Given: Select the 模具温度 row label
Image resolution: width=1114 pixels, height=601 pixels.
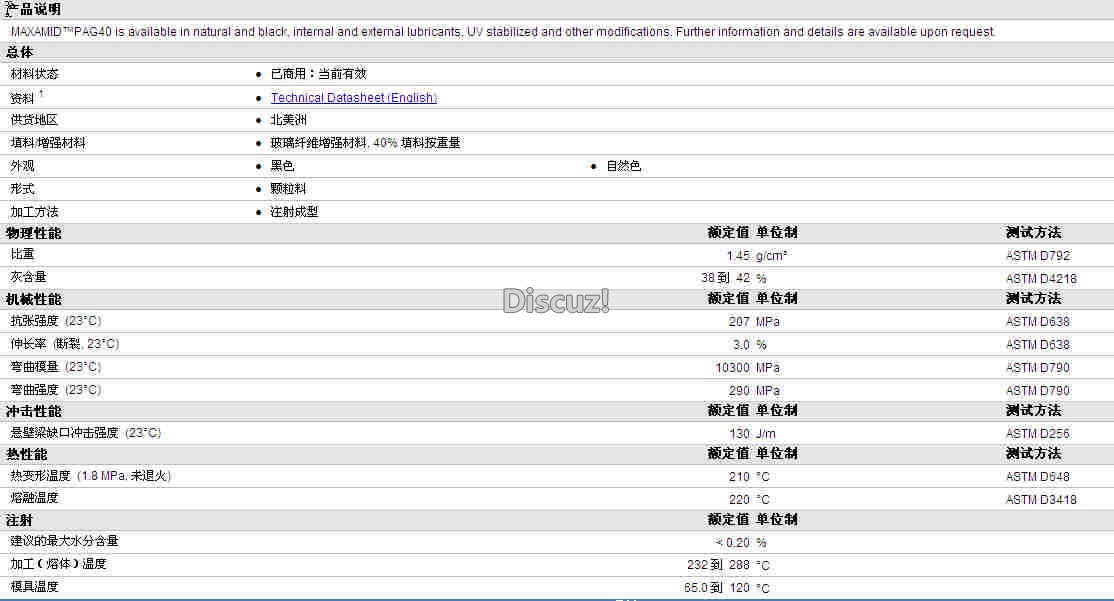Looking at the screenshot, I should click(x=34, y=587).
